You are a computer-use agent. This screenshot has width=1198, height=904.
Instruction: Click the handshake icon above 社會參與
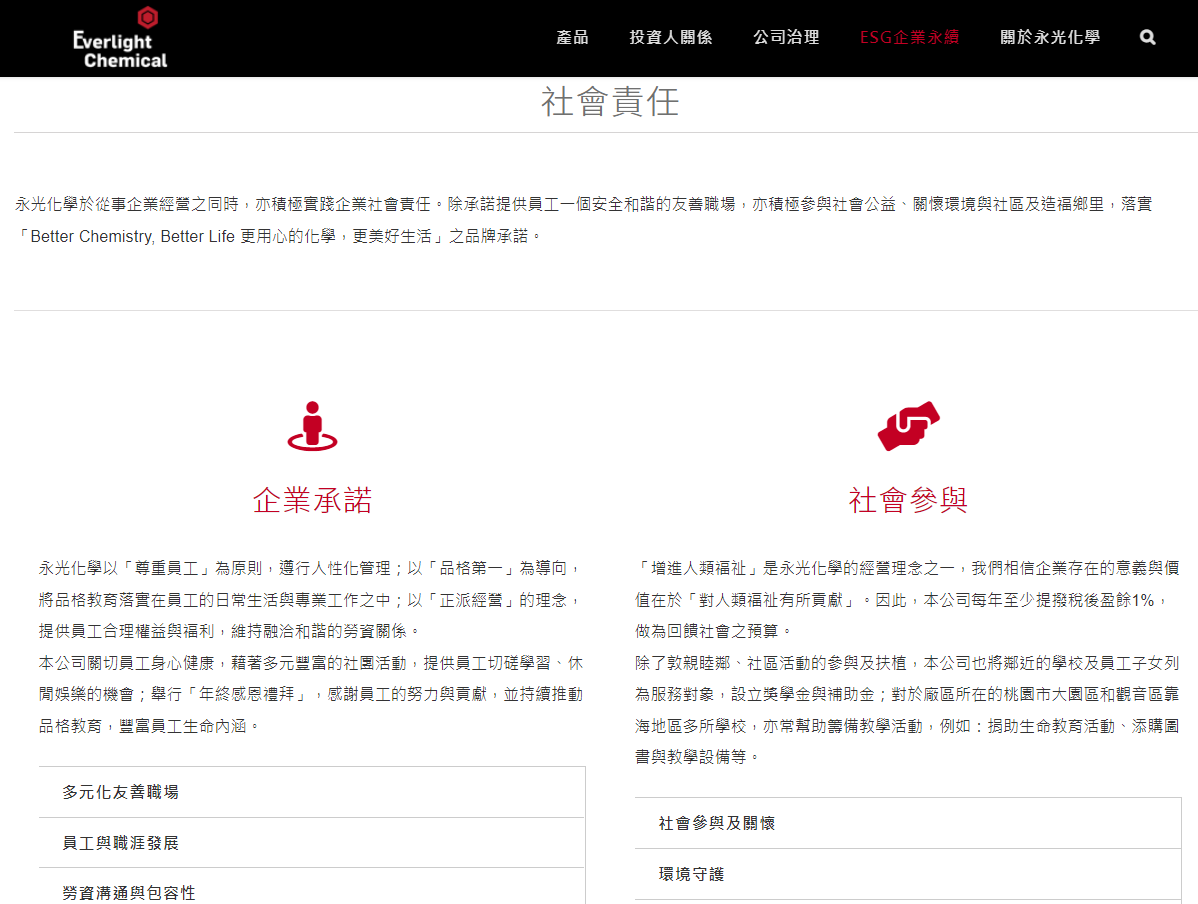point(908,426)
